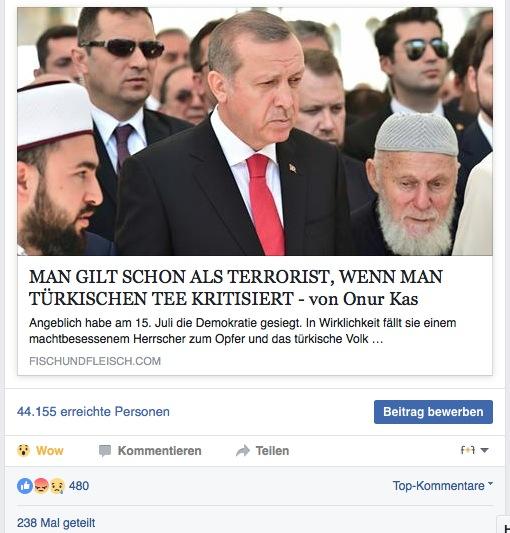The width and height of the screenshot is (510, 533).
Task: Open the 44.155 erreichte Personen link
Action: (93, 412)
